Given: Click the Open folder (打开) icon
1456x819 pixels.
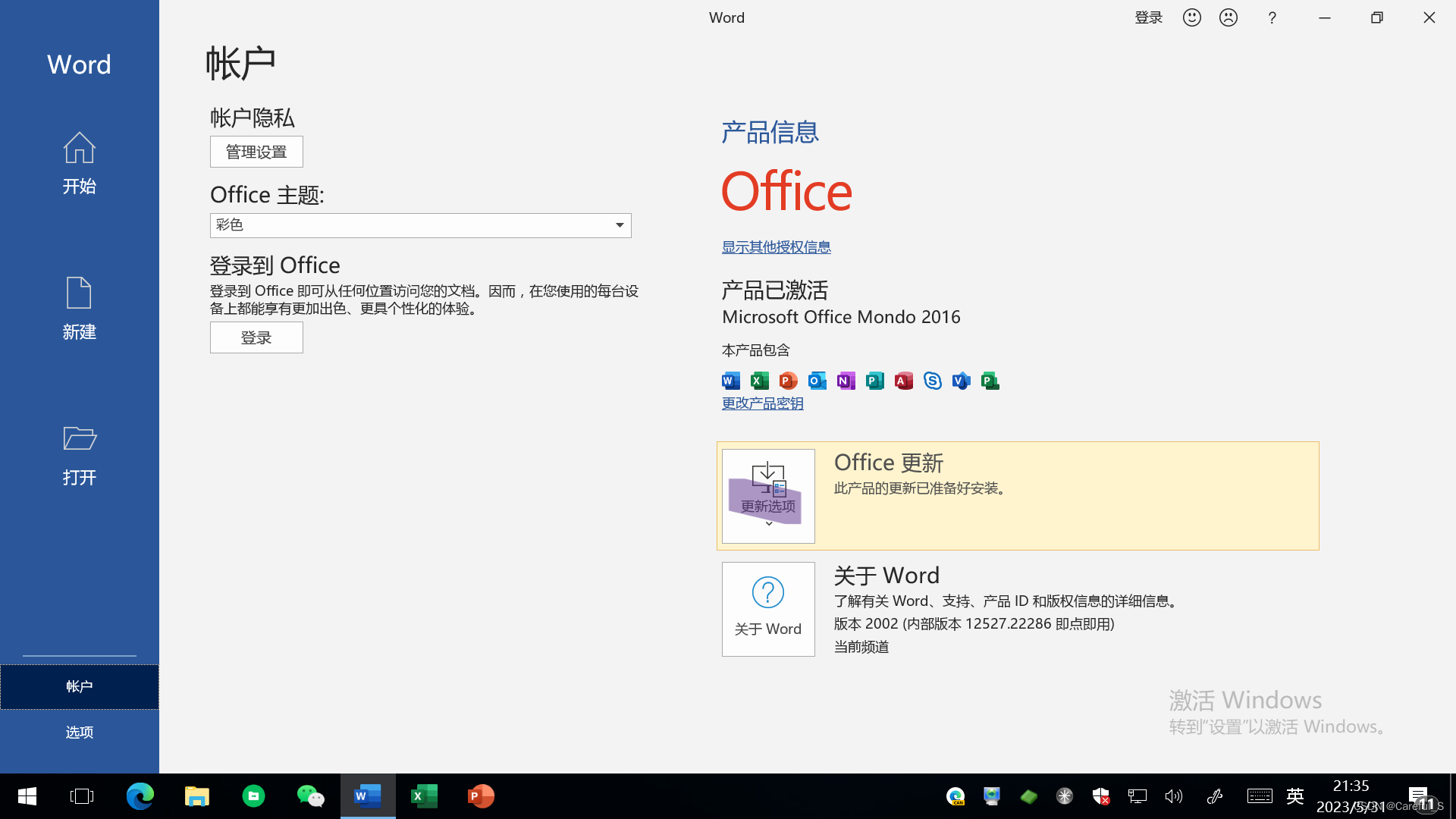Looking at the screenshot, I should click(x=79, y=438).
